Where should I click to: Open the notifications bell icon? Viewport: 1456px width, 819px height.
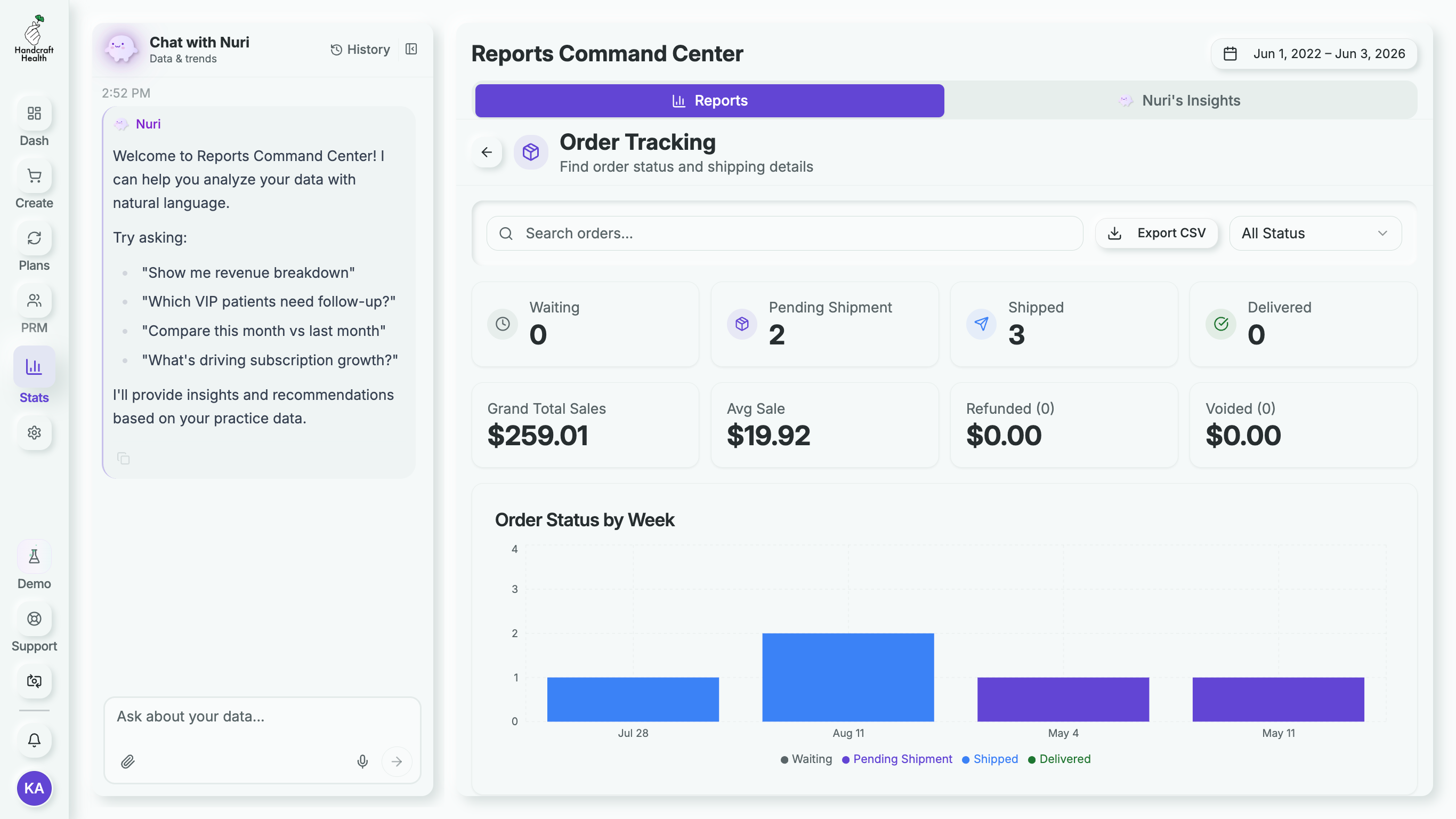[x=34, y=740]
